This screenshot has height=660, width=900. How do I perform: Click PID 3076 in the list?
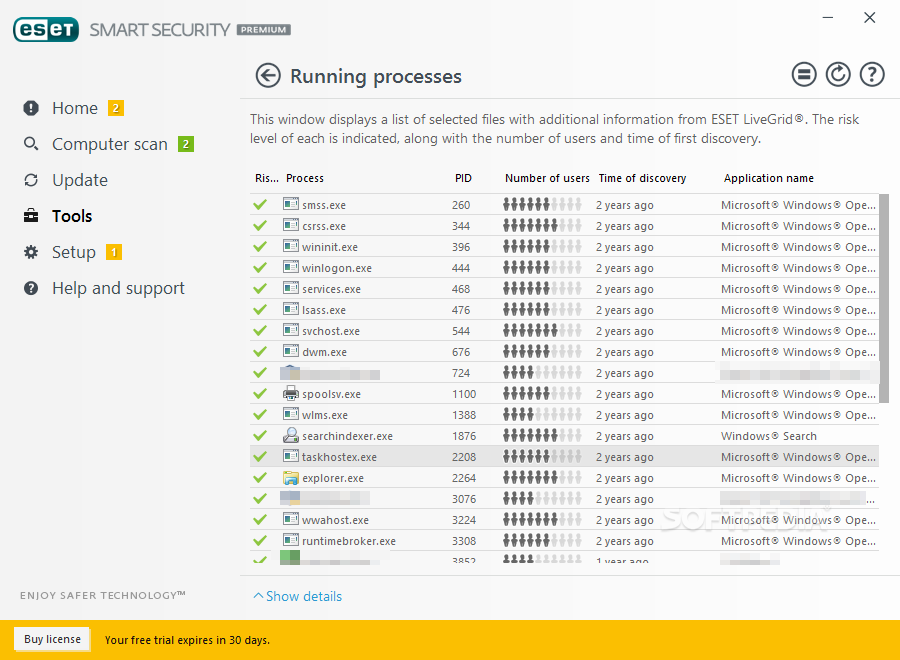[464, 499]
